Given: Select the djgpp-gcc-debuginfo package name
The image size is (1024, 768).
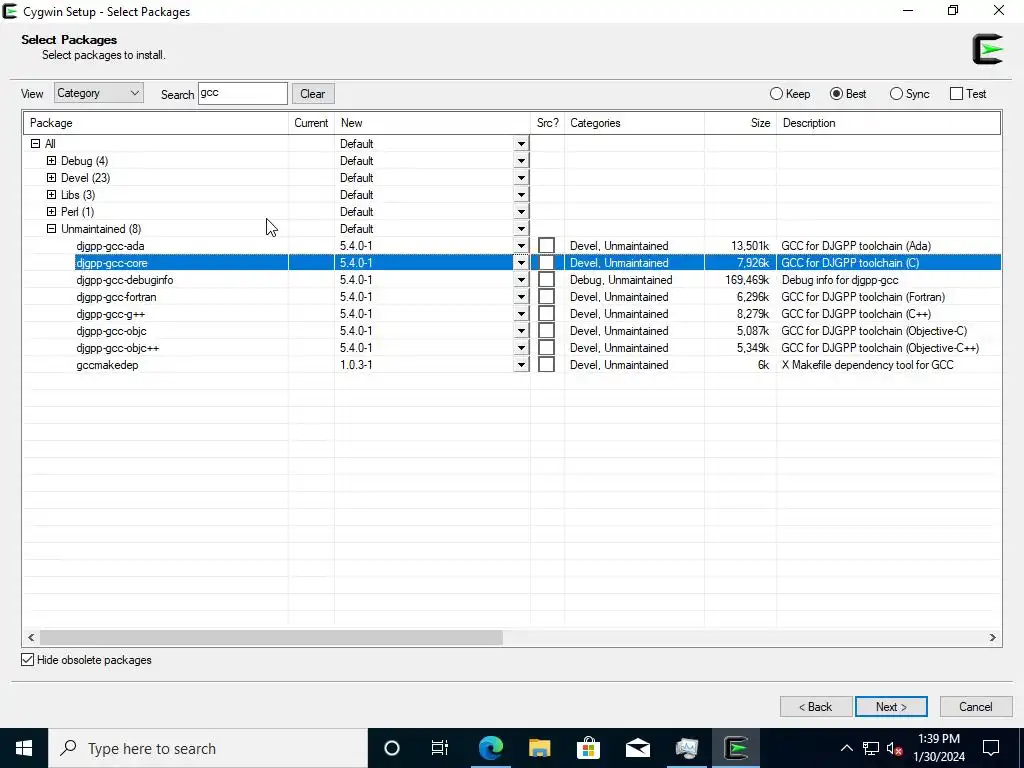Looking at the screenshot, I should click(x=125, y=280).
